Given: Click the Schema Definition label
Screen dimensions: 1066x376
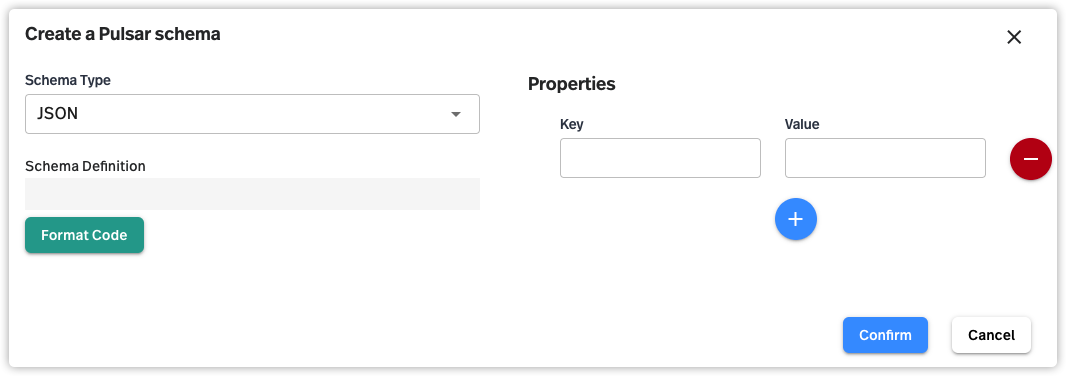Looking at the screenshot, I should click(x=85, y=166).
